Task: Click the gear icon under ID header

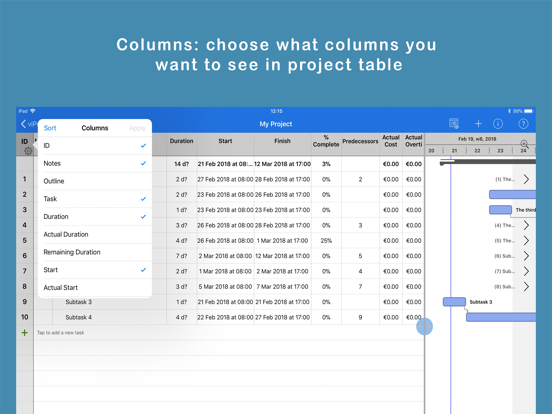Action: [x=28, y=151]
